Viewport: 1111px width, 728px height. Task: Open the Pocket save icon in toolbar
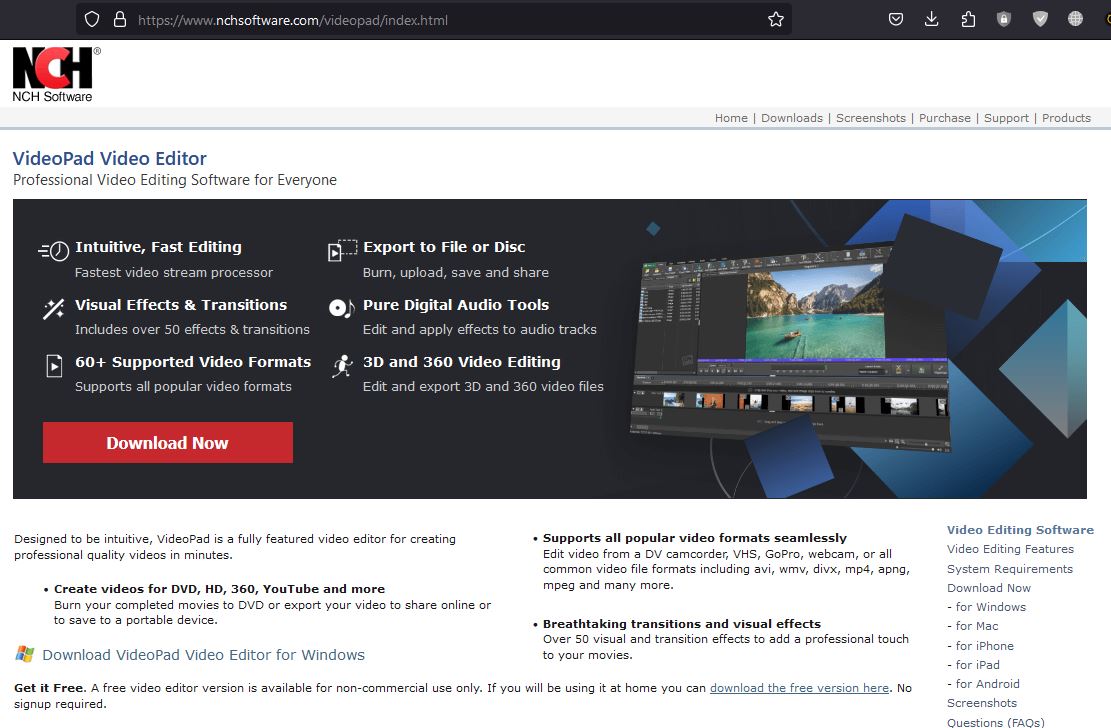(896, 20)
